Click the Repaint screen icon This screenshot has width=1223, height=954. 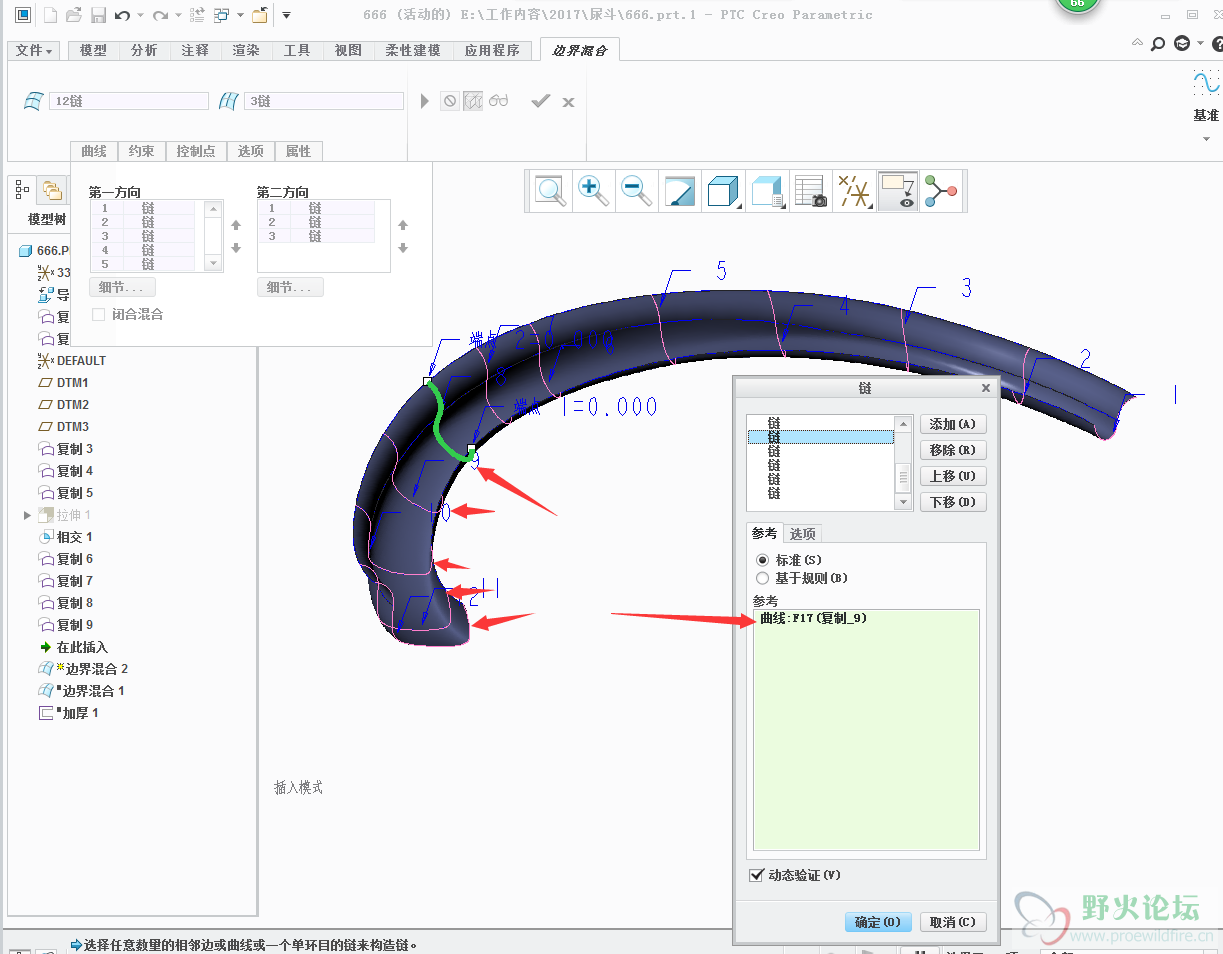[679, 190]
